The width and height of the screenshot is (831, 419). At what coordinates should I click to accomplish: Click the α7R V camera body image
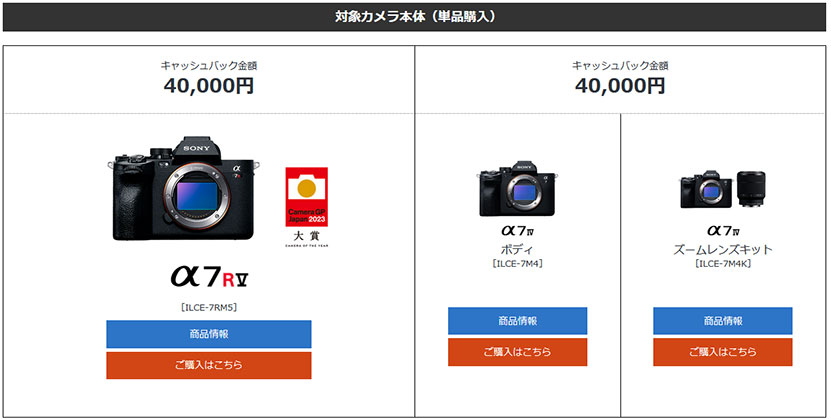pyautogui.click(x=184, y=189)
